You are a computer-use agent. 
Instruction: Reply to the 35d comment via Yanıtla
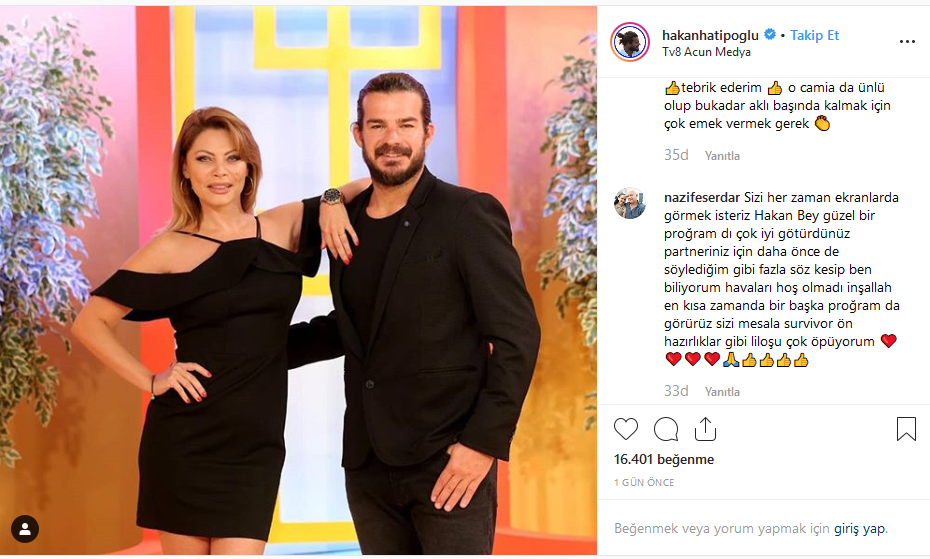click(722, 155)
